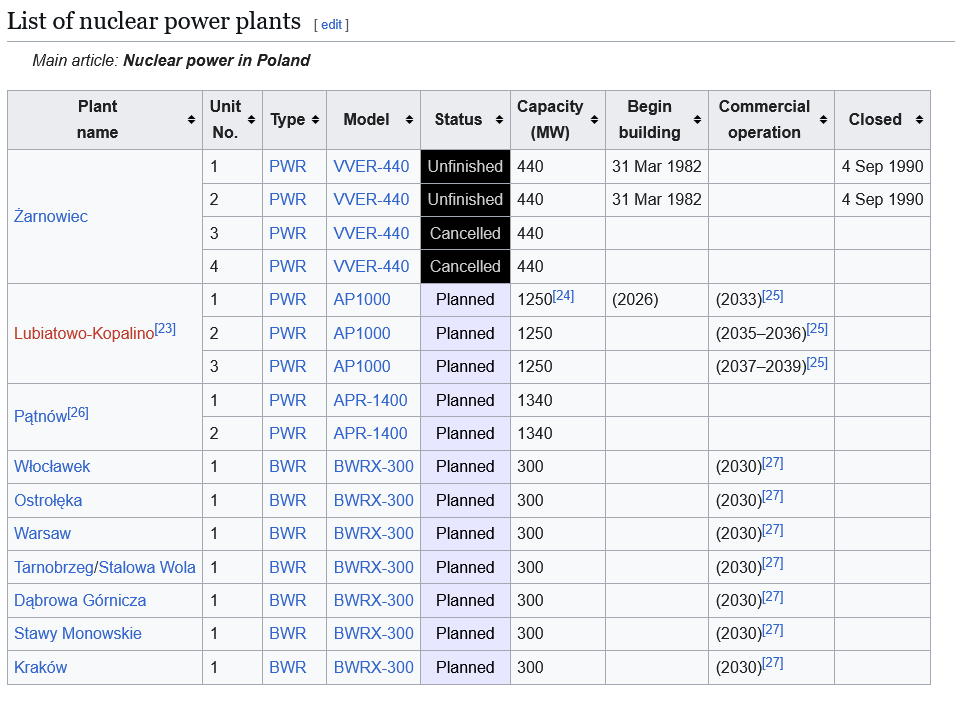
Task: Open the Pątnów plant link
Action: pos(40,416)
